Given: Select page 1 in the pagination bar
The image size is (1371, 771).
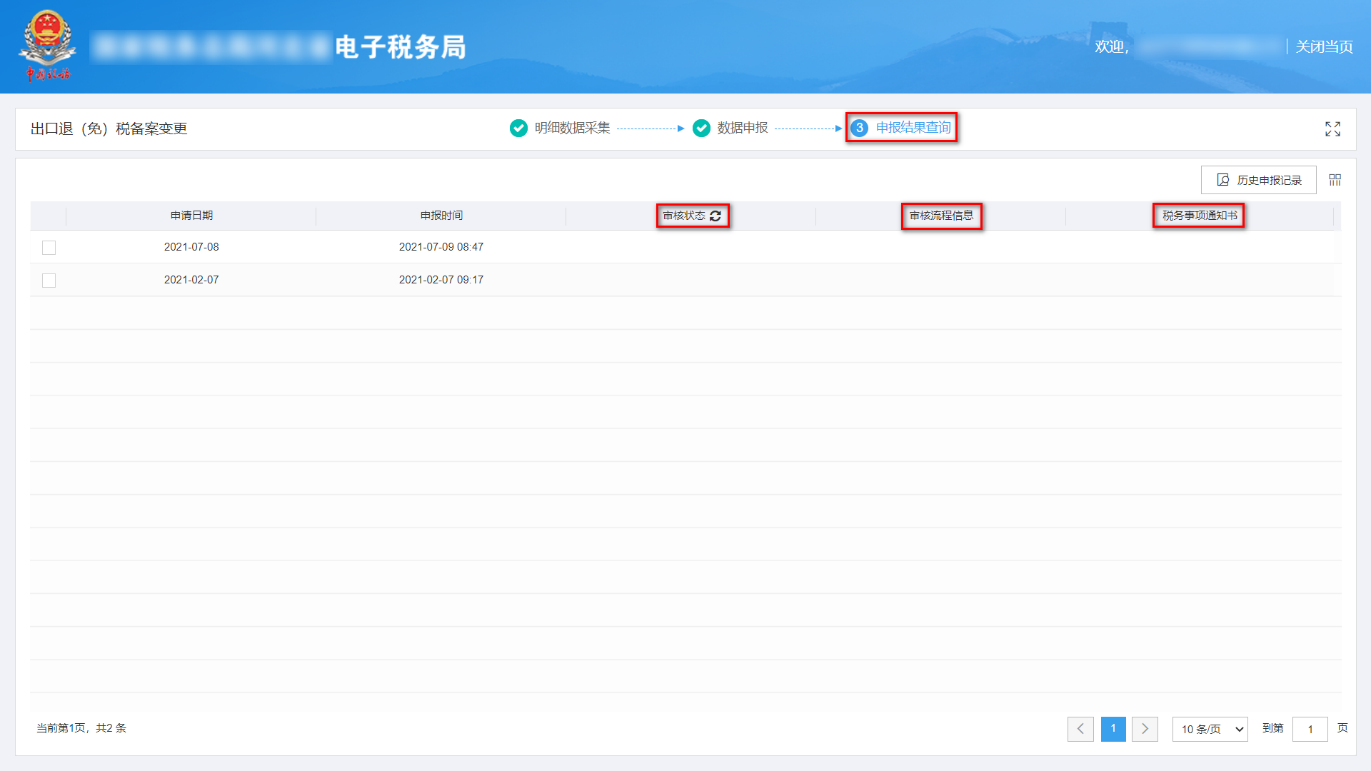Looking at the screenshot, I should 1112,729.
